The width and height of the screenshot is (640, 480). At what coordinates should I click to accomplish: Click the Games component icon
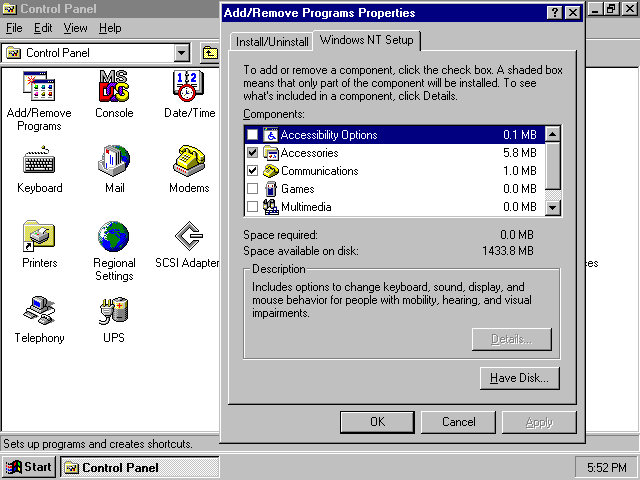pos(270,189)
